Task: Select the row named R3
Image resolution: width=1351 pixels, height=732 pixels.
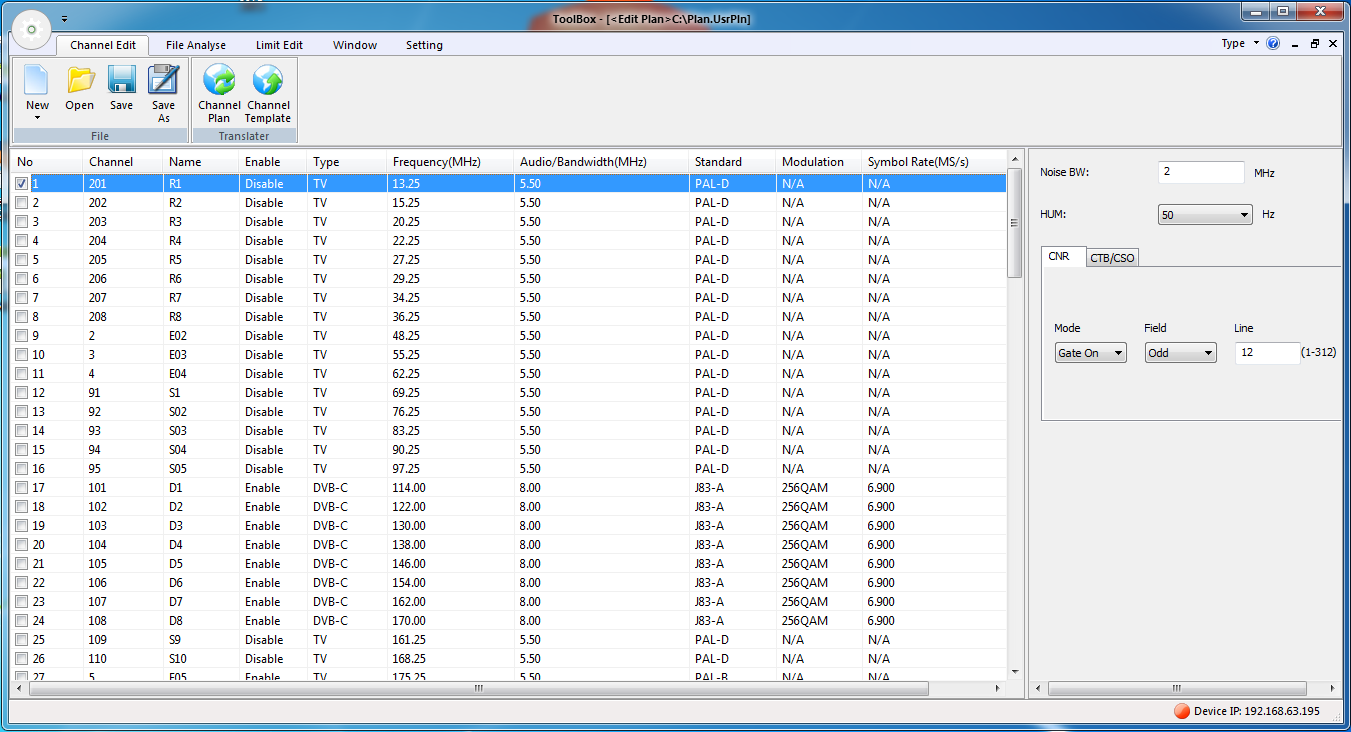Action: [508, 222]
